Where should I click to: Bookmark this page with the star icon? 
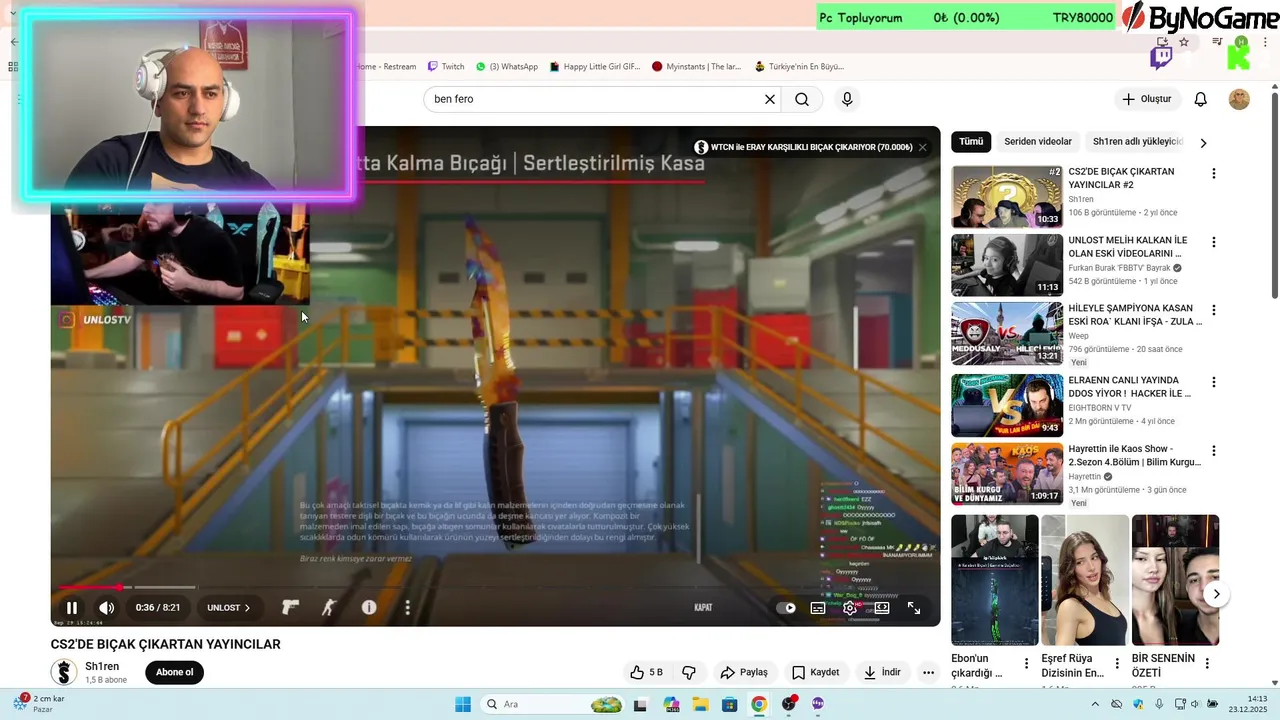[1184, 42]
